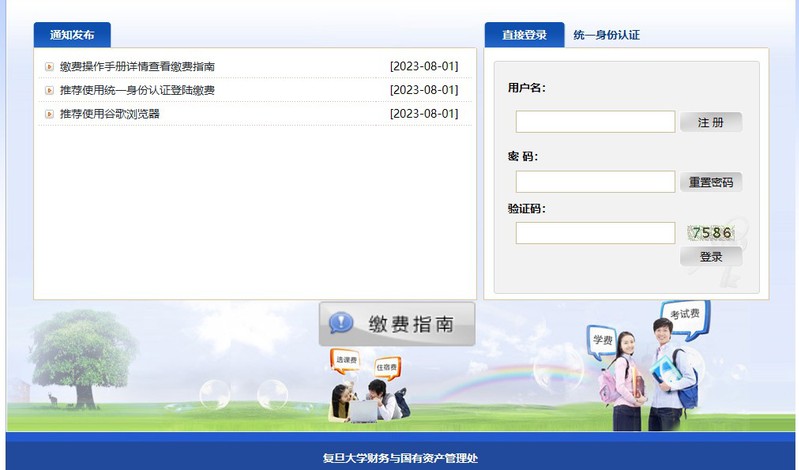
Task: Click the 考试费 speech bubble
Action: pyautogui.click(x=684, y=314)
